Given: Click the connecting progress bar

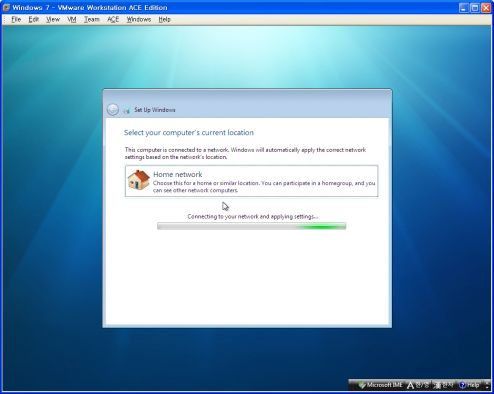Looking at the screenshot, I should (x=252, y=227).
